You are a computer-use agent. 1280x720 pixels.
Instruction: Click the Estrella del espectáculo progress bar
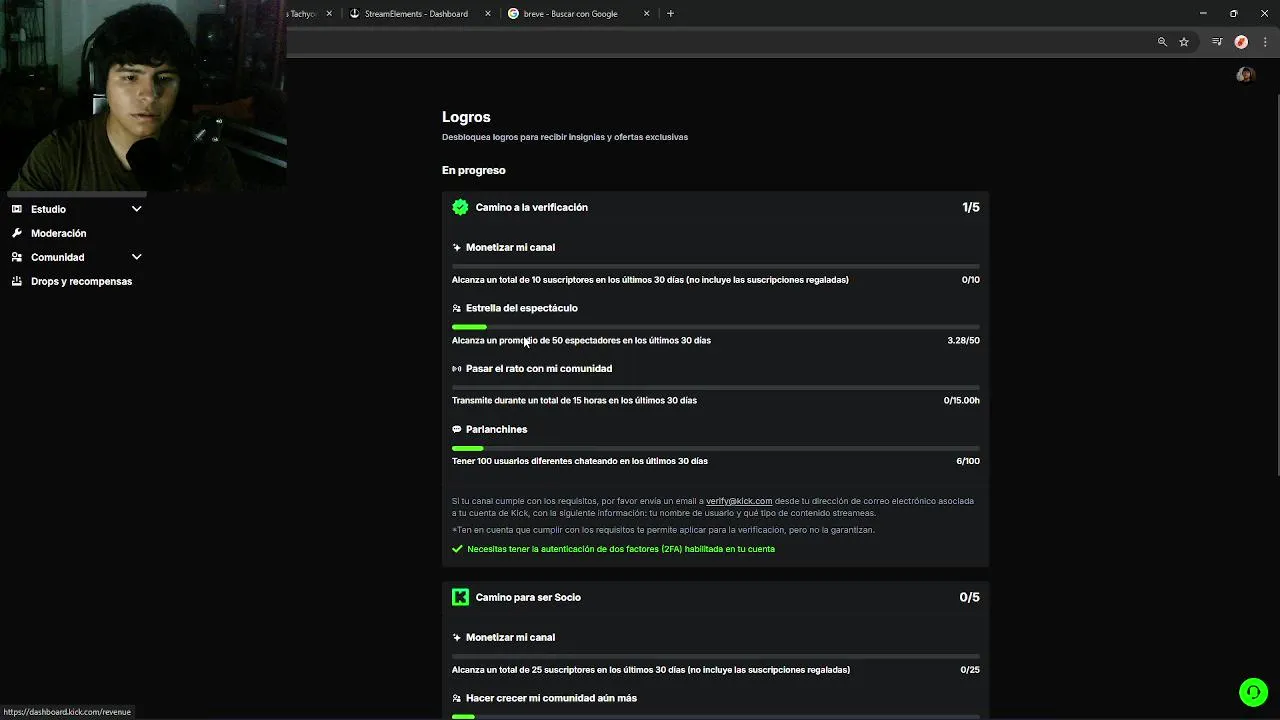pos(715,327)
